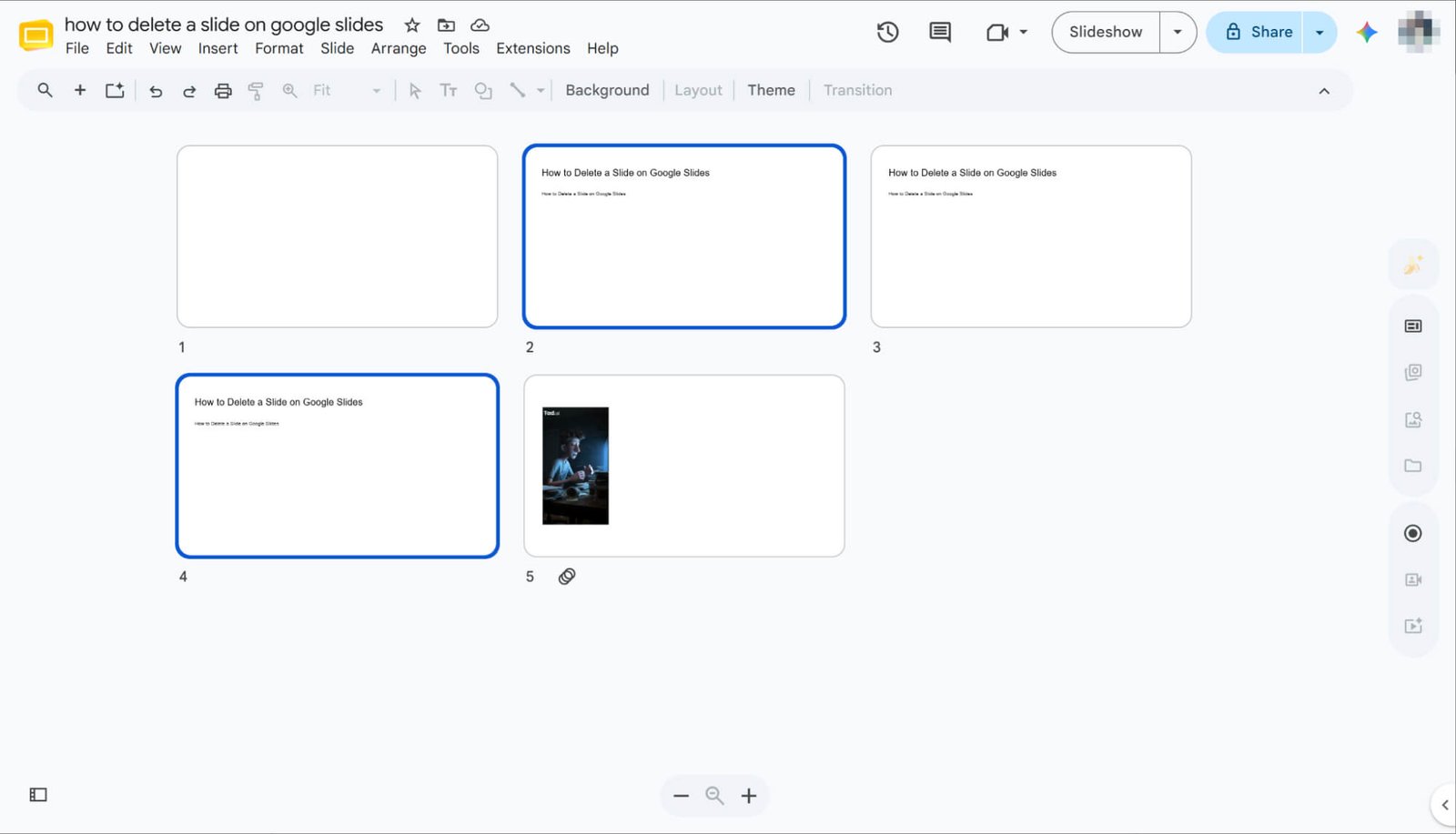
Task: Click new slide with layout icon
Action: coord(115,90)
